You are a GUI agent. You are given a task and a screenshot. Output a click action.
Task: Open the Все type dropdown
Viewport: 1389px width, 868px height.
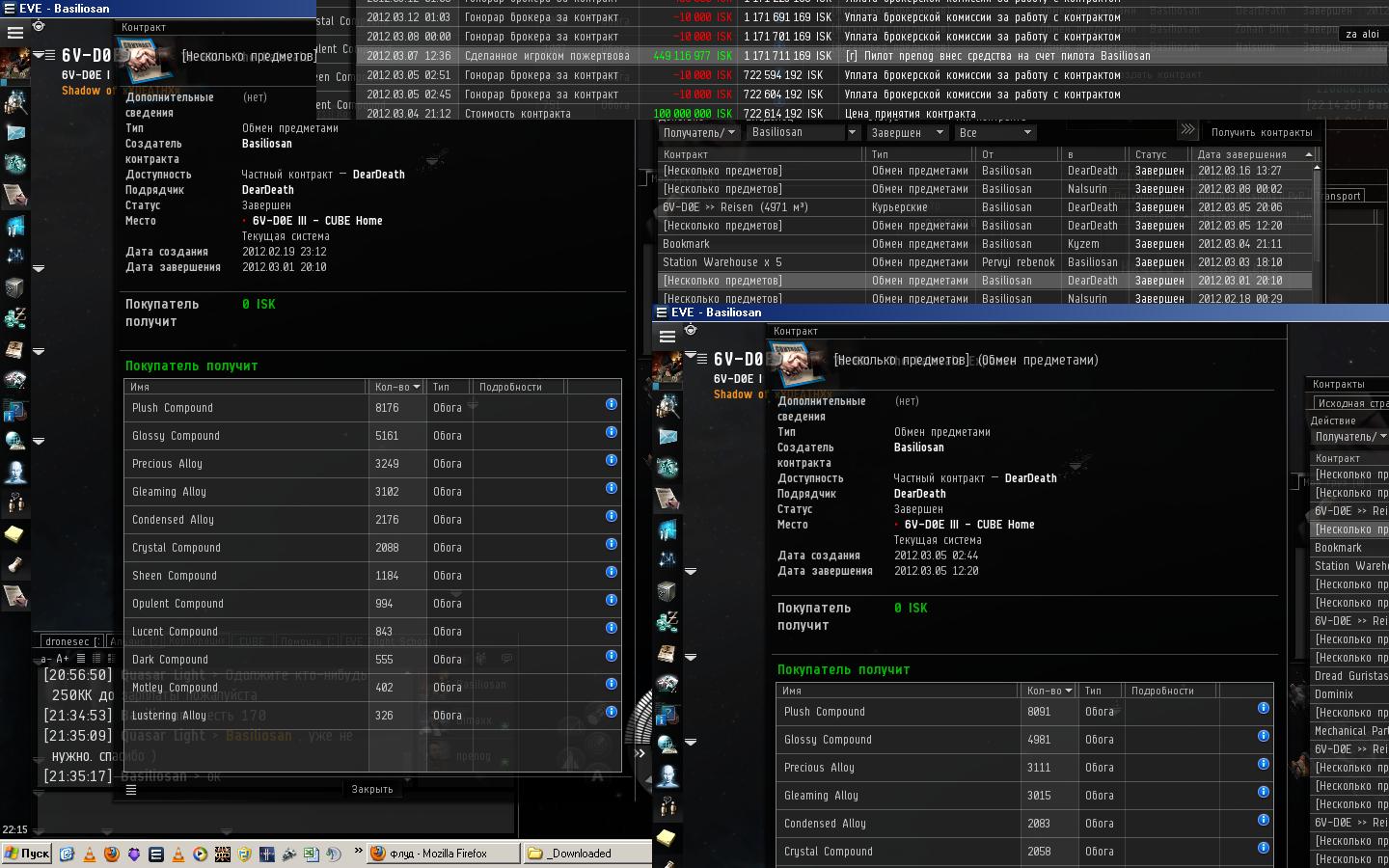pos(994,133)
